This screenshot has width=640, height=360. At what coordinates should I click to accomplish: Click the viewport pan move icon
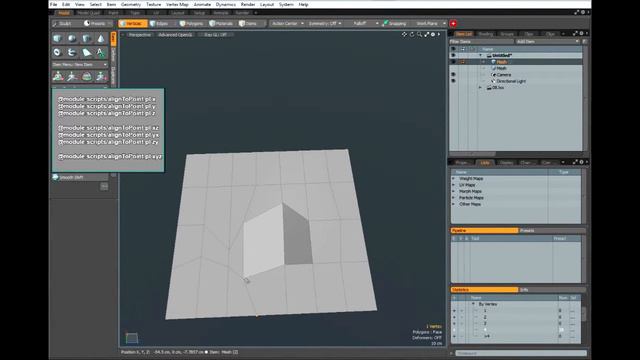coord(404,35)
